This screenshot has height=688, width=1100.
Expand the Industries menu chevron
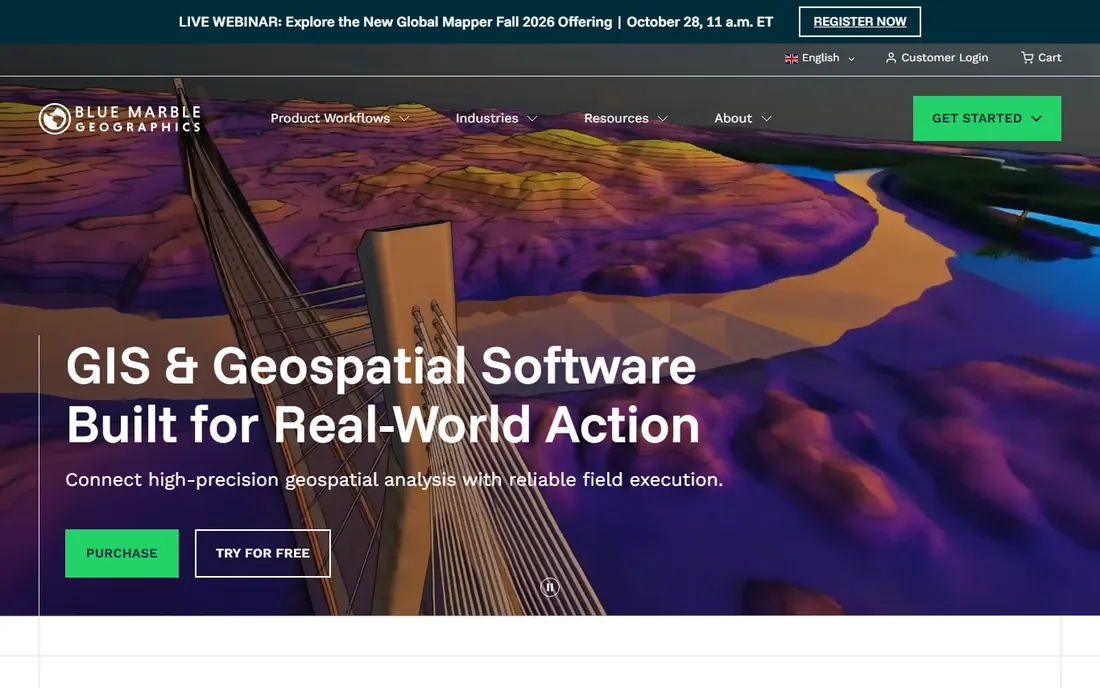(x=532, y=119)
